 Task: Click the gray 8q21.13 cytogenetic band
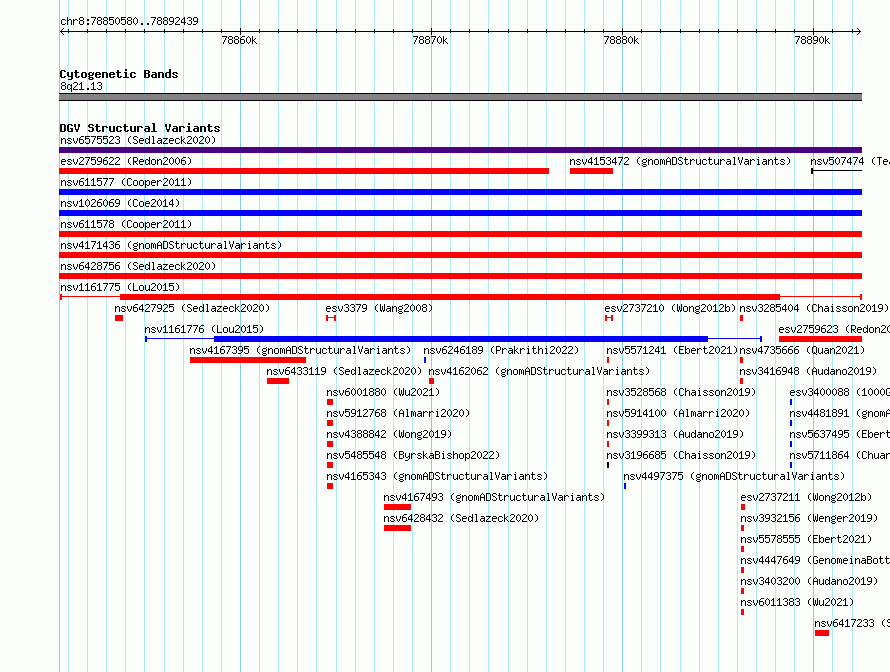[x=460, y=97]
